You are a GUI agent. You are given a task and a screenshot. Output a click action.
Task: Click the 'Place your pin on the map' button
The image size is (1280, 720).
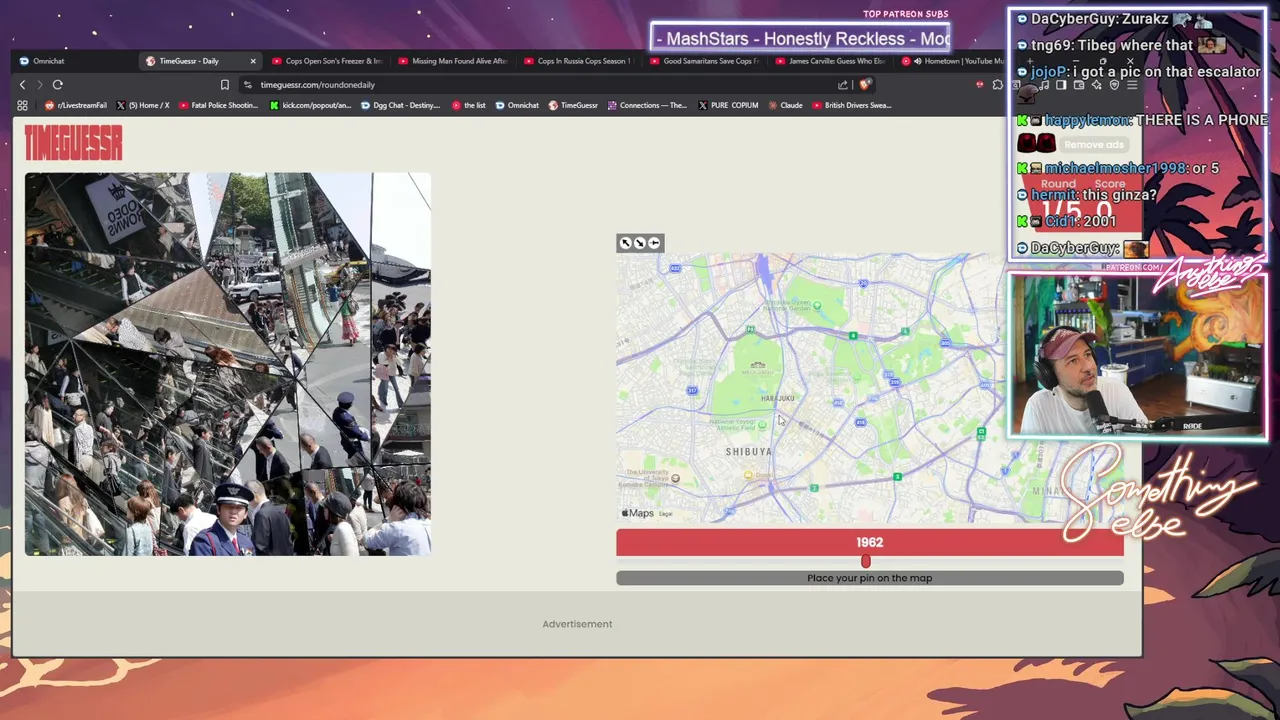(x=870, y=578)
